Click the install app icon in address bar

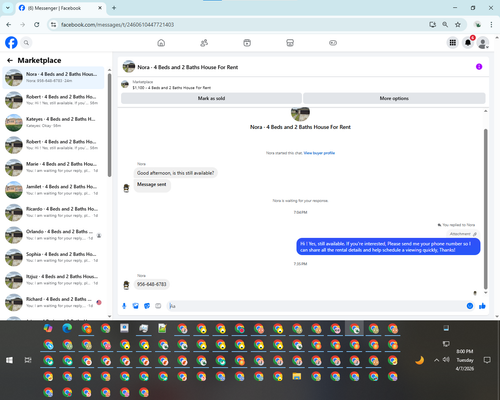(433, 24)
